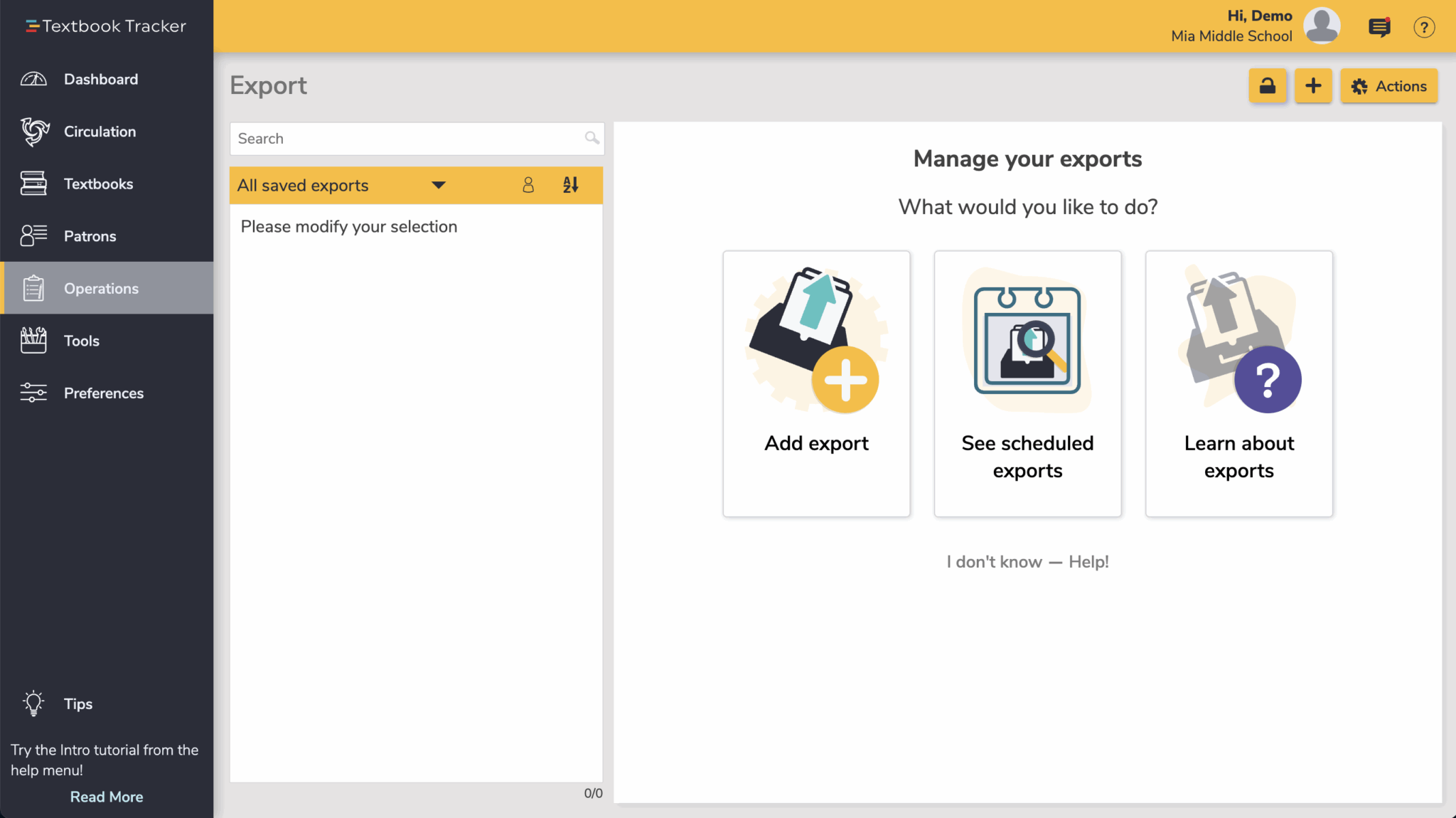Open Preferences from the sidebar
1456x818 pixels.
click(x=104, y=393)
